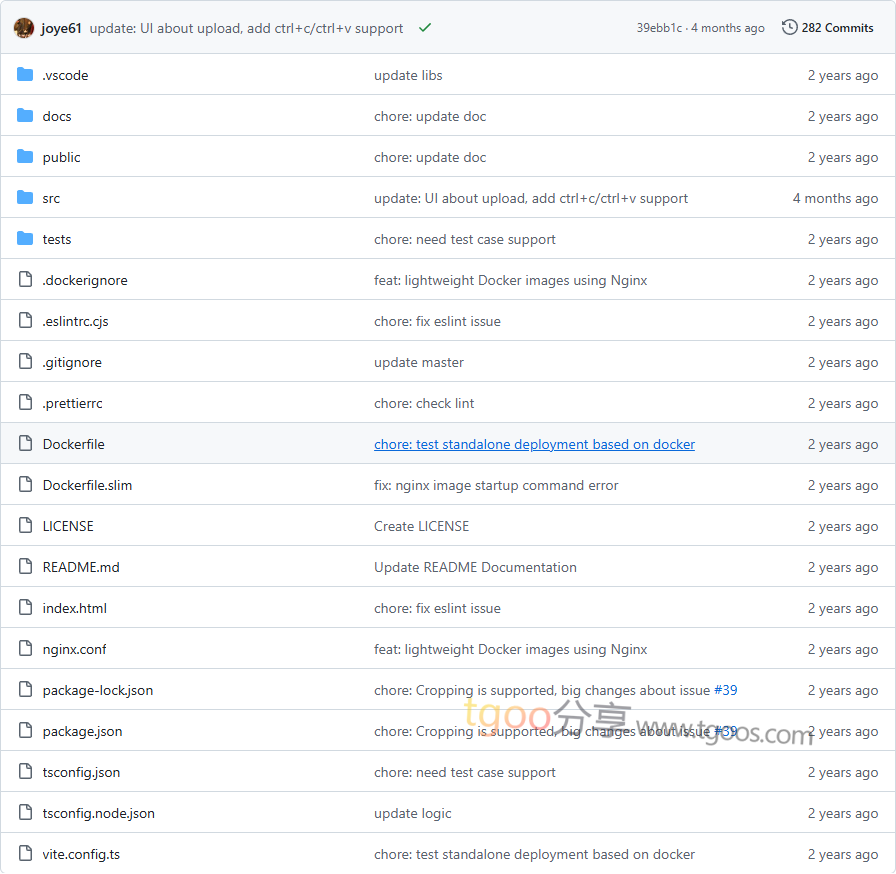896x874 pixels.
Task: Open the nginx.conf file
Action: 74,649
